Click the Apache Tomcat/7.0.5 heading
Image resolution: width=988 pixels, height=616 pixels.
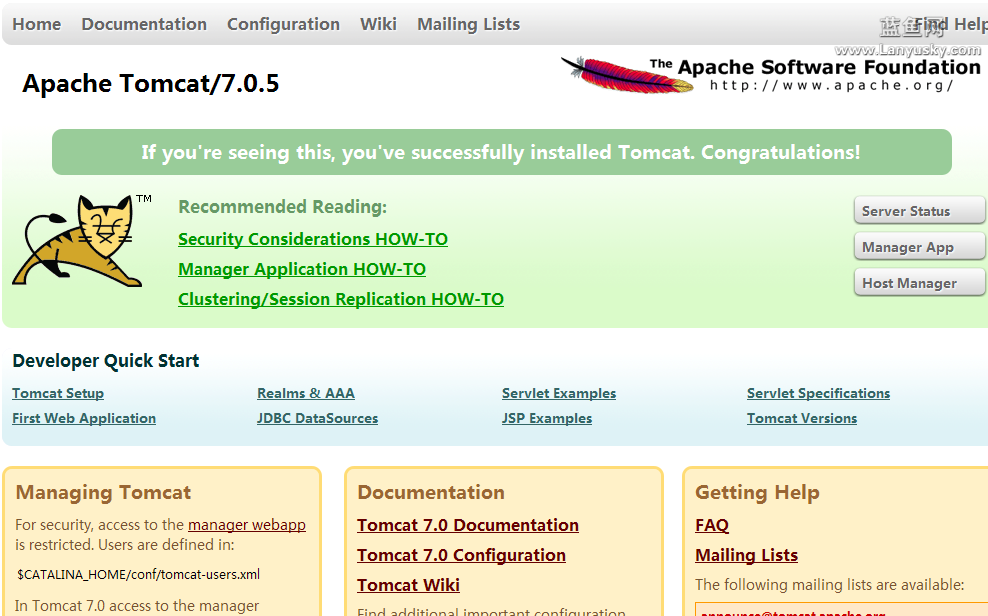click(151, 83)
